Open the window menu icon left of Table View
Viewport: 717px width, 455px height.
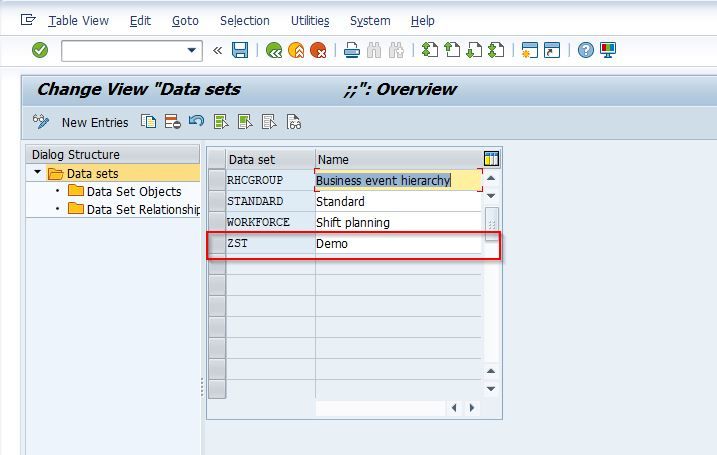point(28,20)
